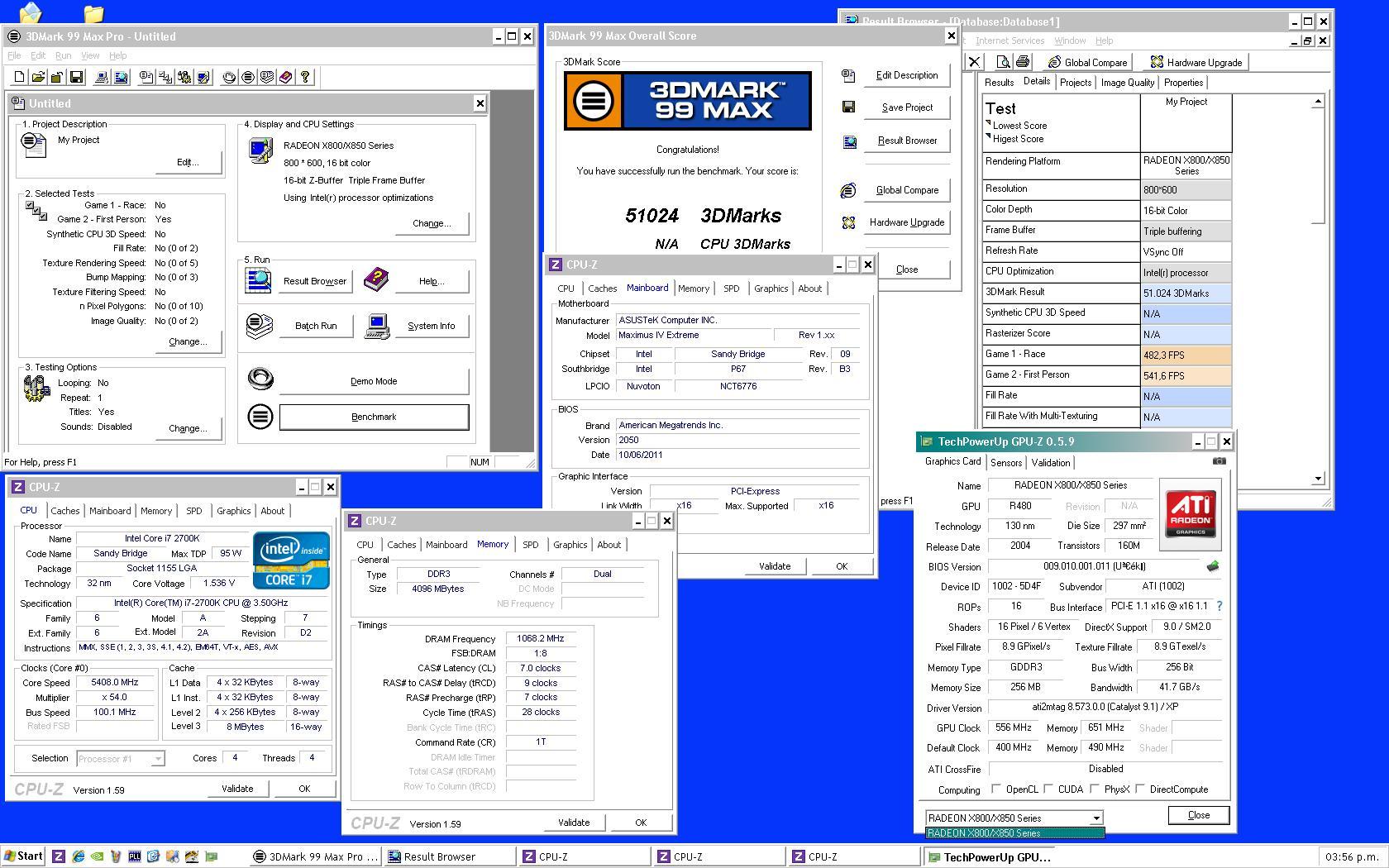
Task: Click Global Compare button in Result Browser toolbar
Action: pyautogui.click(x=1087, y=62)
